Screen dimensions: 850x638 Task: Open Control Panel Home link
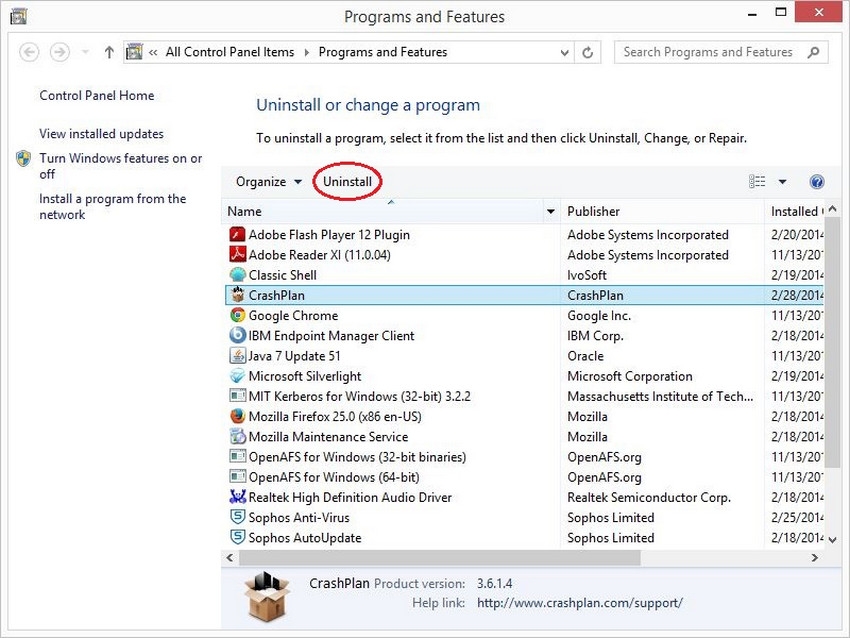pyautogui.click(x=96, y=95)
